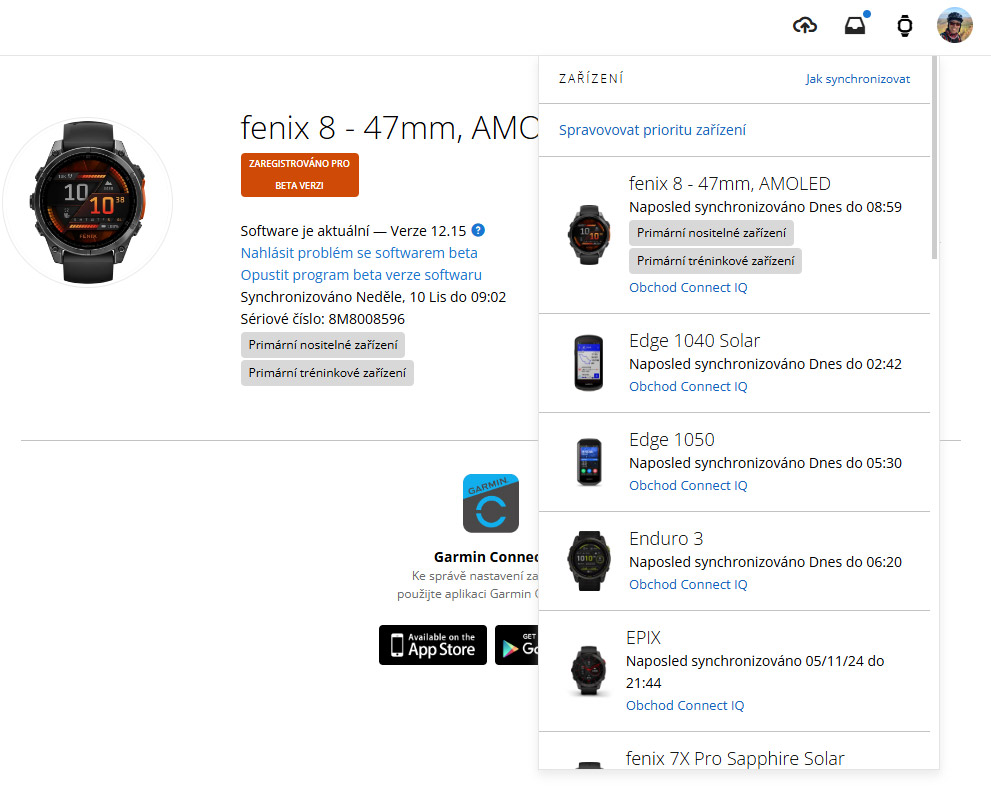Click the blue help question mark icon
This screenshot has height=798, width=991.
click(x=478, y=230)
